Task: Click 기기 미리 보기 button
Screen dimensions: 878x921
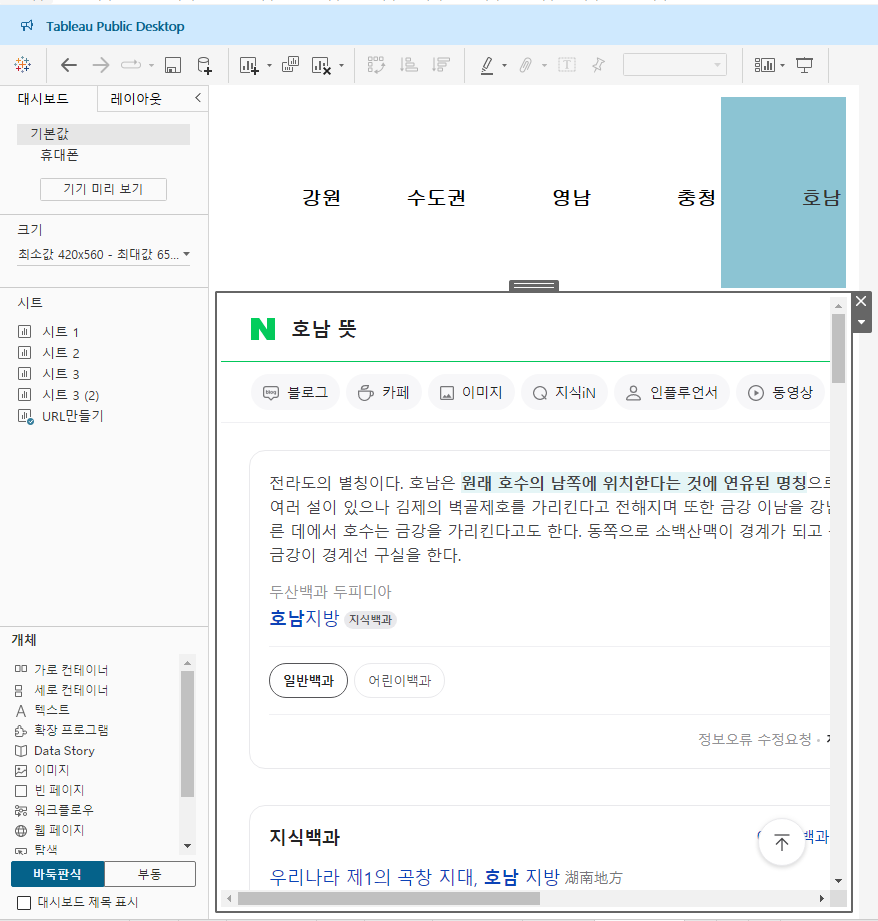Action: pyautogui.click(x=103, y=189)
